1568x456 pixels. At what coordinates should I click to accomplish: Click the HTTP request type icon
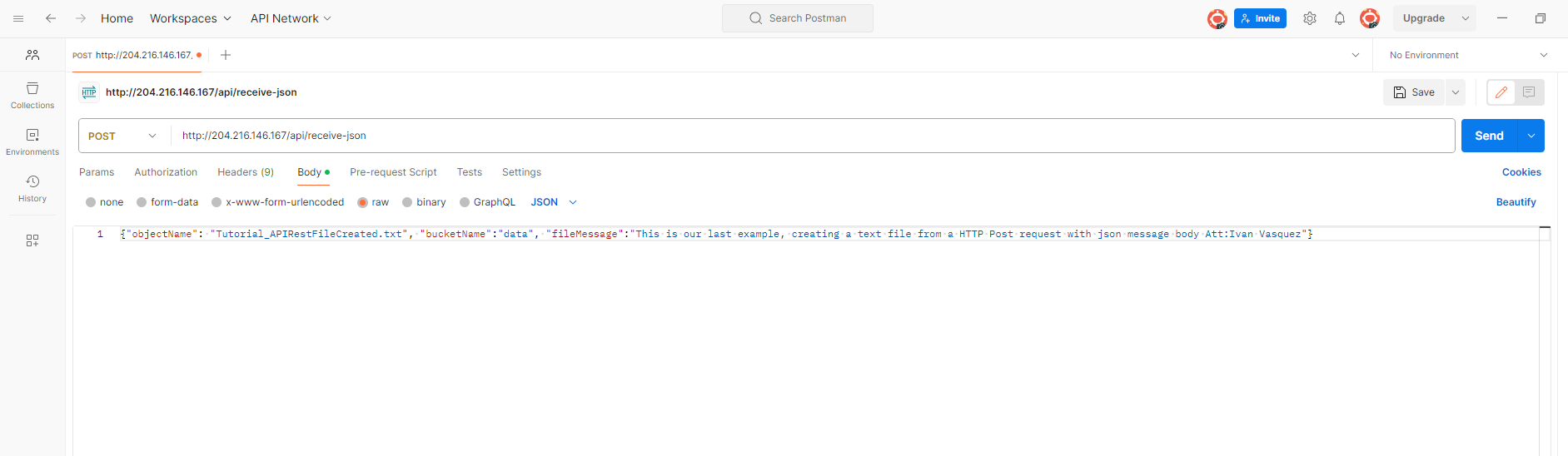89,92
